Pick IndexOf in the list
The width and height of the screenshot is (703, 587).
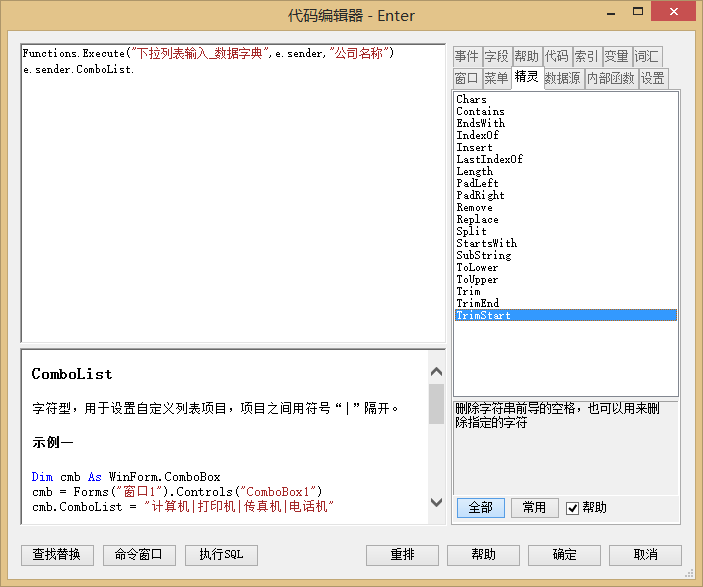coord(566,135)
